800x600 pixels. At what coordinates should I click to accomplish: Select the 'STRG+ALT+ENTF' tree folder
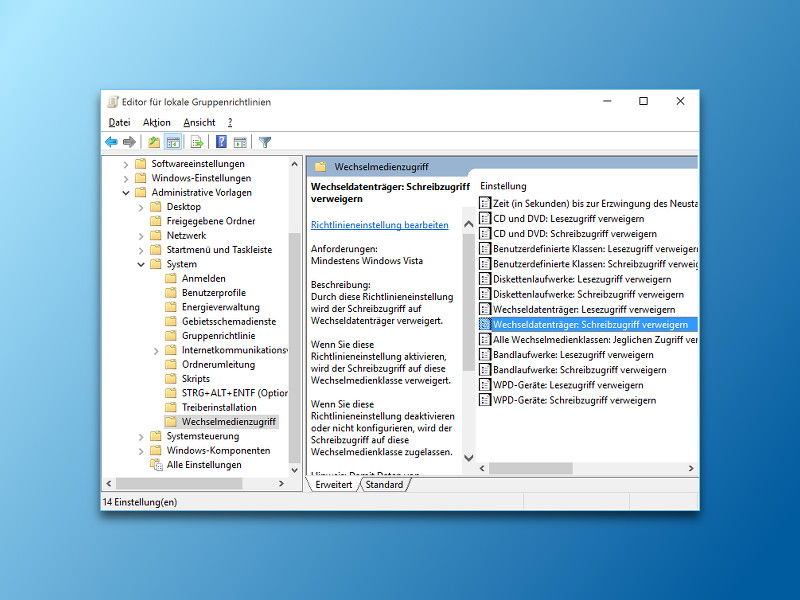pyautogui.click(x=227, y=393)
